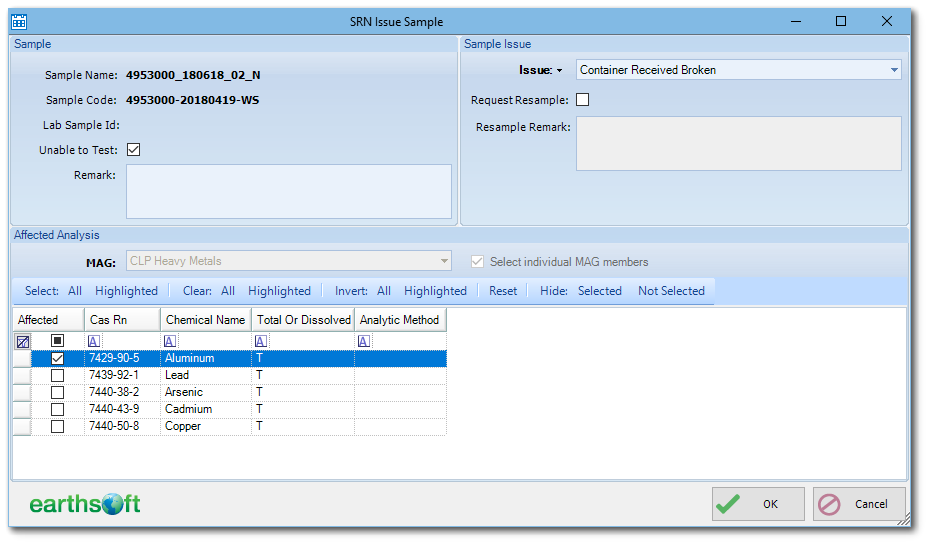Sort by Chemical Name column header
Viewport: 927px width, 543px height.
tap(206, 319)
